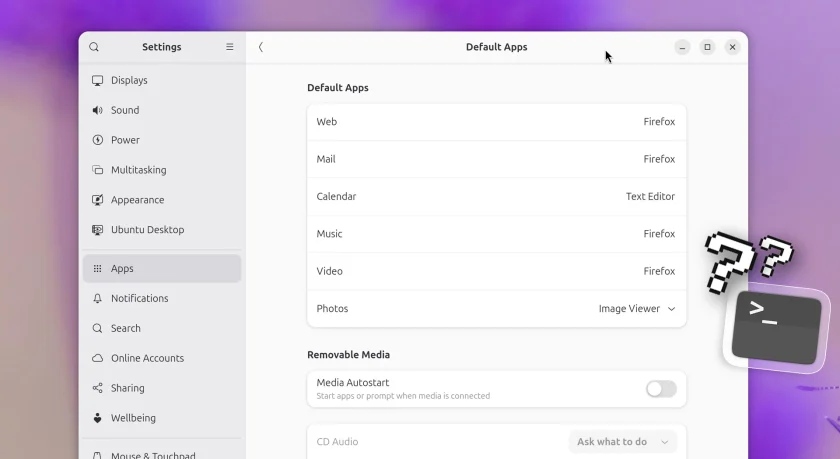Viewport: 840px width, 459px height.
Task: Open CD Audio 'Ask what to do' dropdown
Action: [x=623, y=442]
